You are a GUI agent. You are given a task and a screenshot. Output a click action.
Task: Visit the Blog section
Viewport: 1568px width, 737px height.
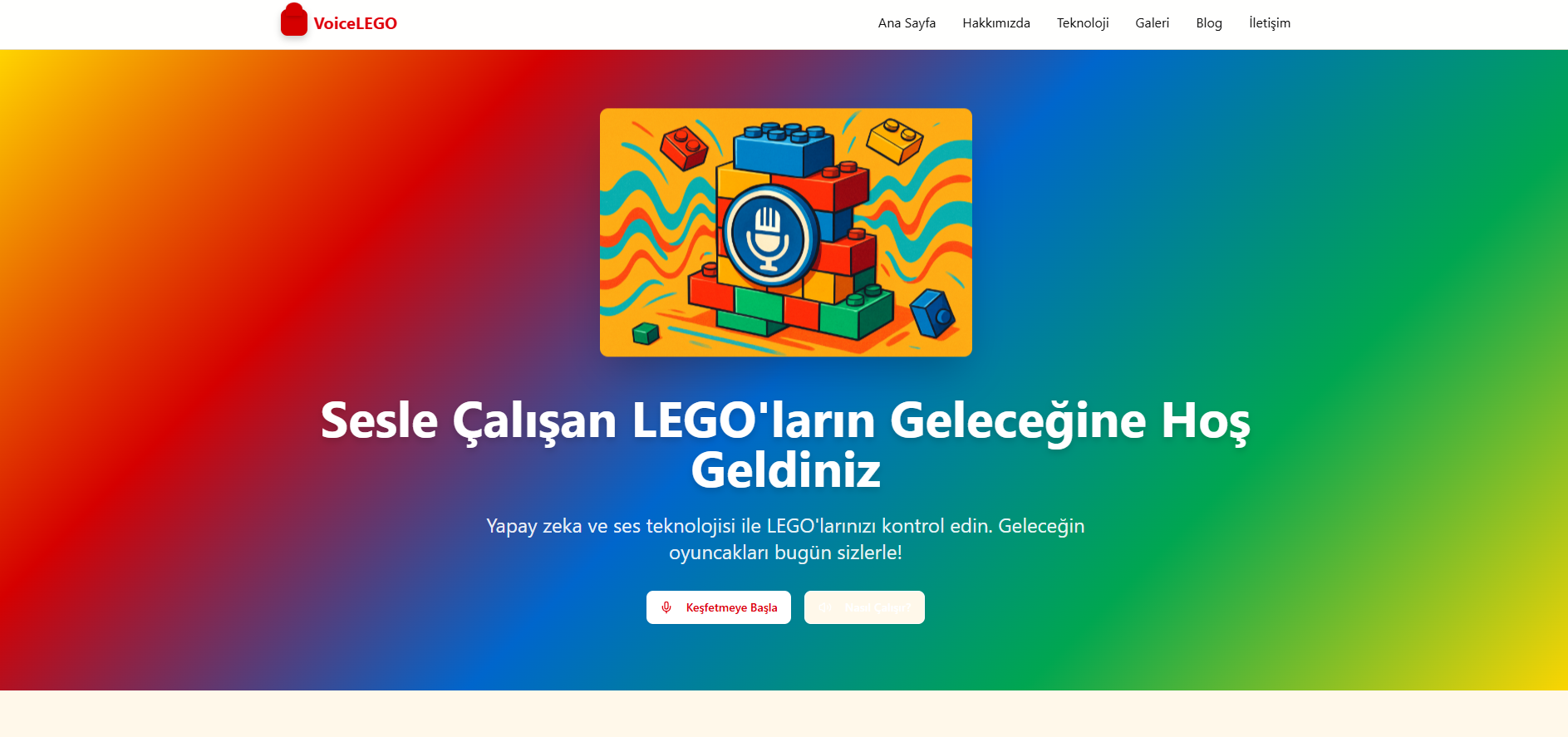pos(1209,23)
